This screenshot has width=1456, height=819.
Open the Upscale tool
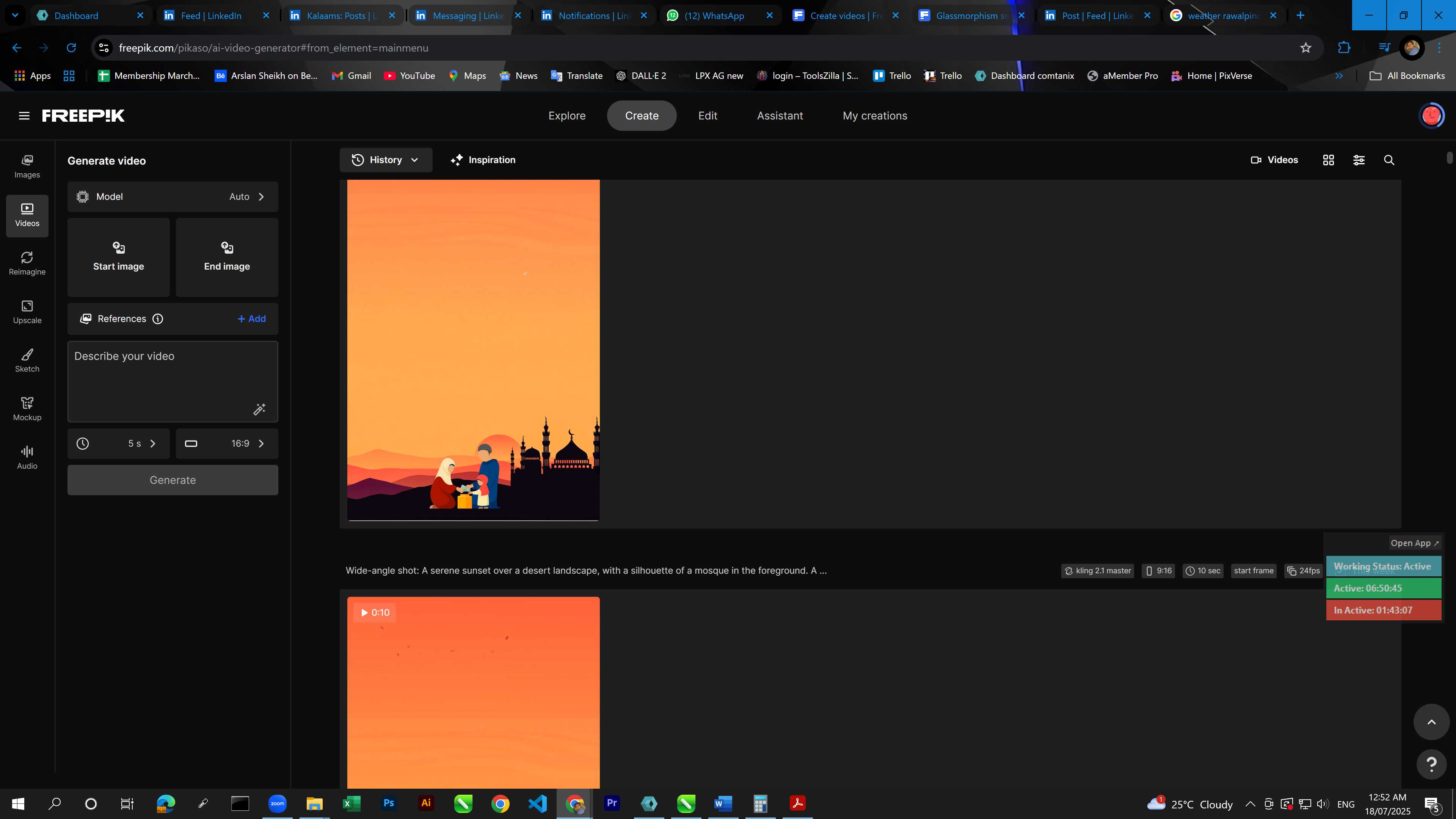pyautogui.click(x=27, y=312)
